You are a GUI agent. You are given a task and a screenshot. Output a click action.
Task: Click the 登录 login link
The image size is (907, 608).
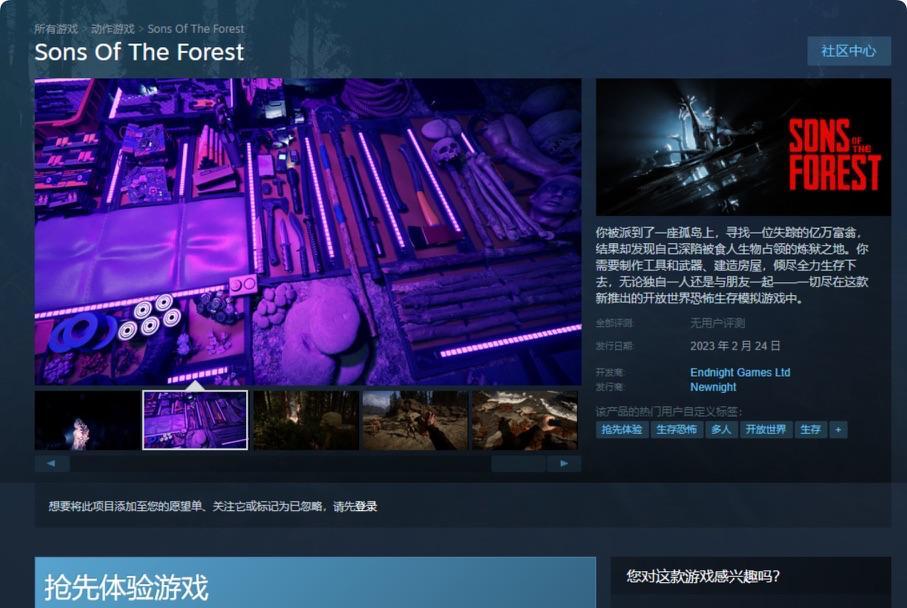pos(366,507)
